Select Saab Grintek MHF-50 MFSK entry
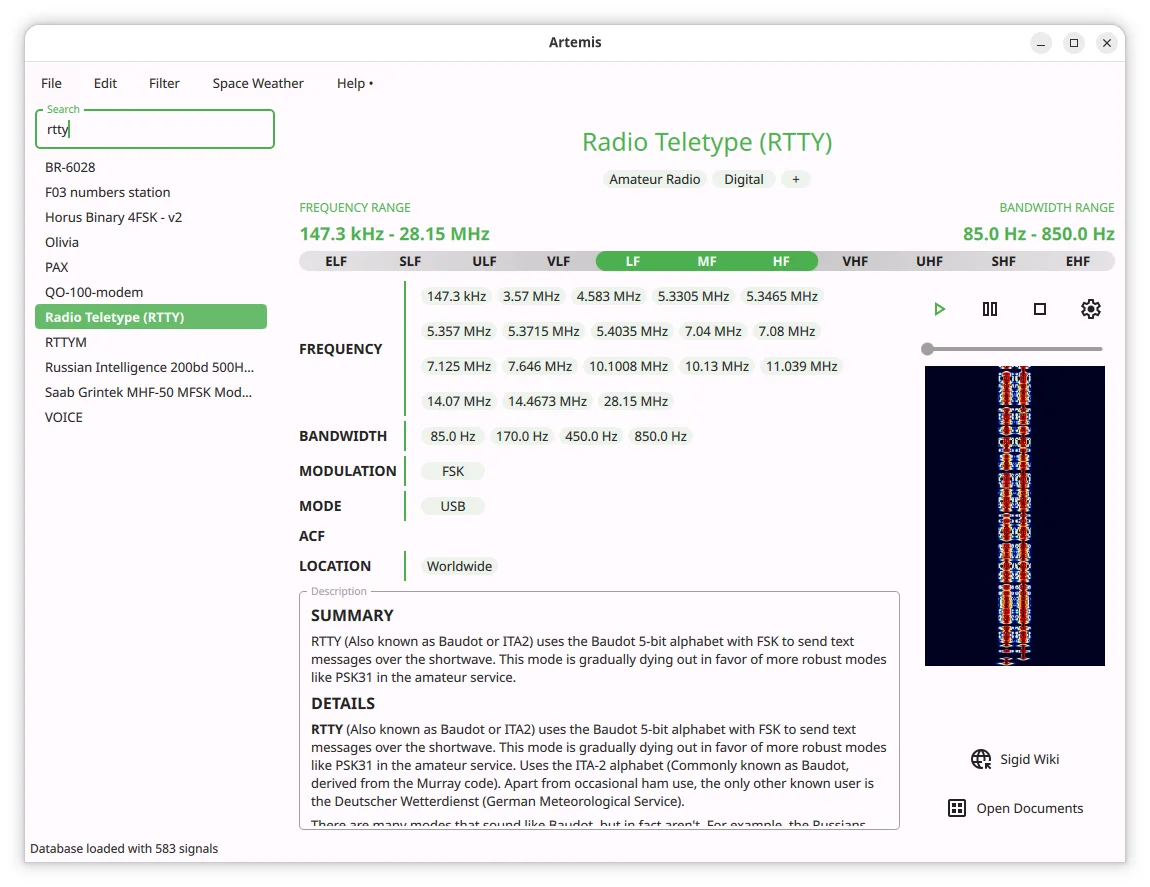Image resolution: width=1150 pixels, height=887 pixels. (150, 392)
